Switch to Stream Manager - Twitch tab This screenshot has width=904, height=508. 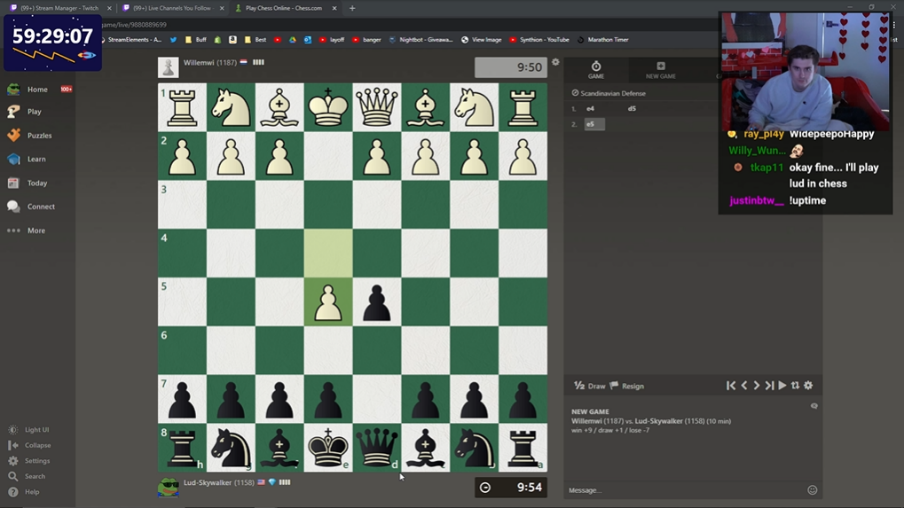pyautogui.click(x=61, y=8)
